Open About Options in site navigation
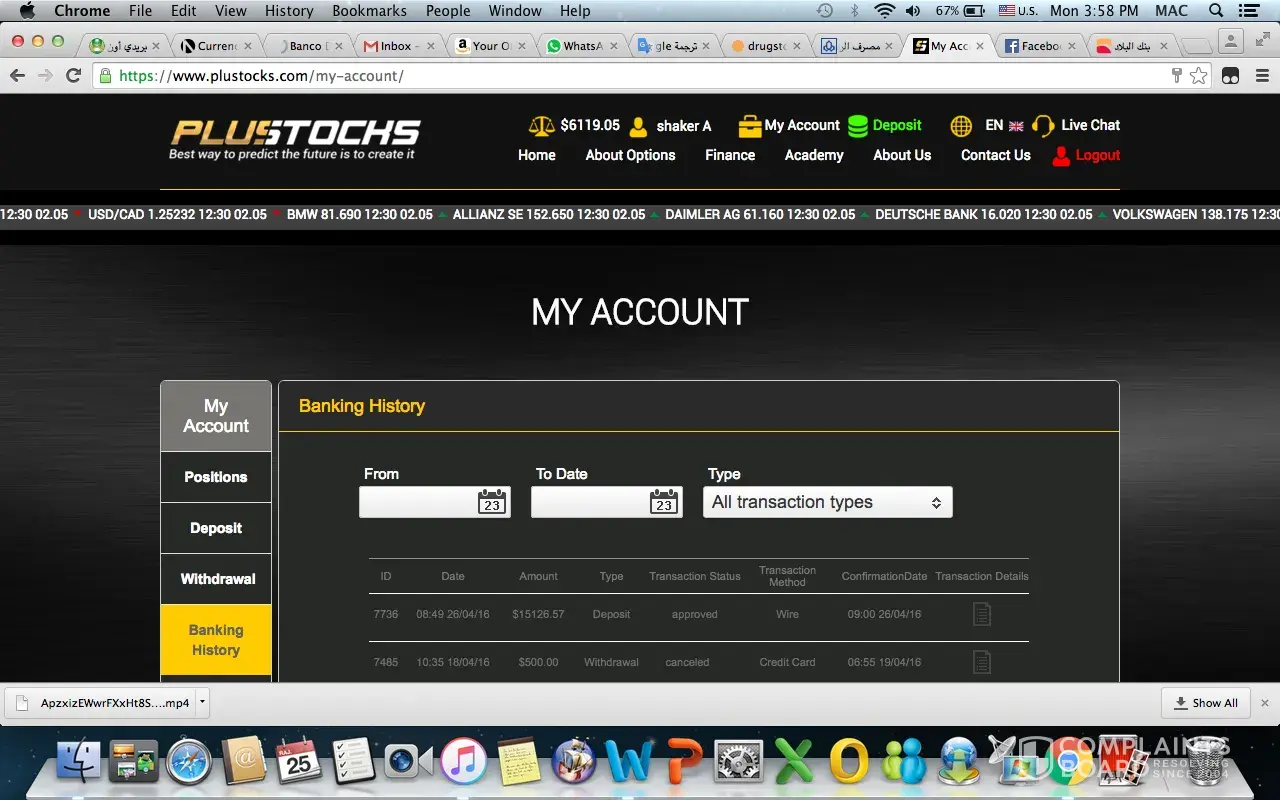This screenshot has width=1280, height=800. coord(630,156)
